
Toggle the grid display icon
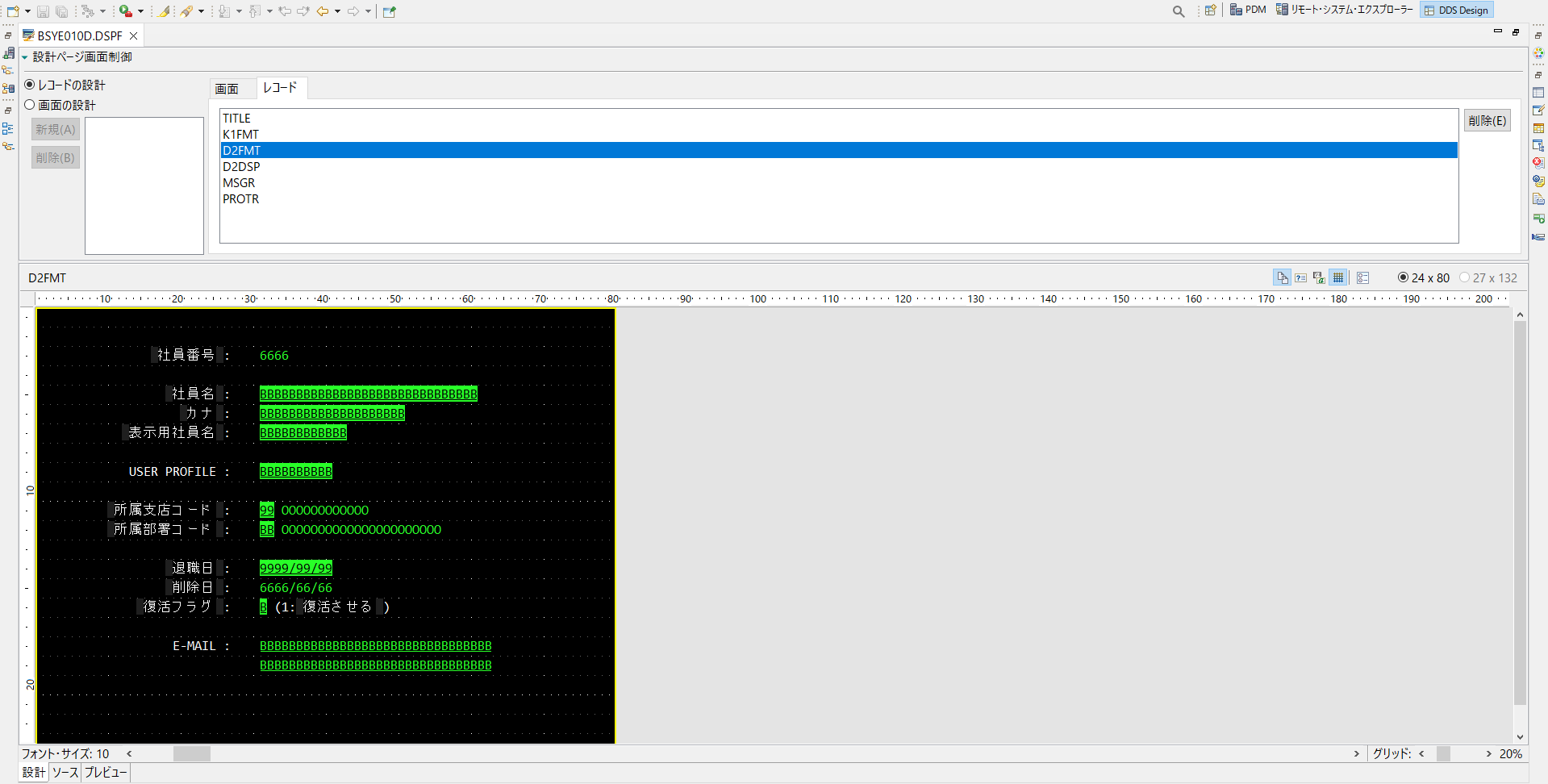1338,277
